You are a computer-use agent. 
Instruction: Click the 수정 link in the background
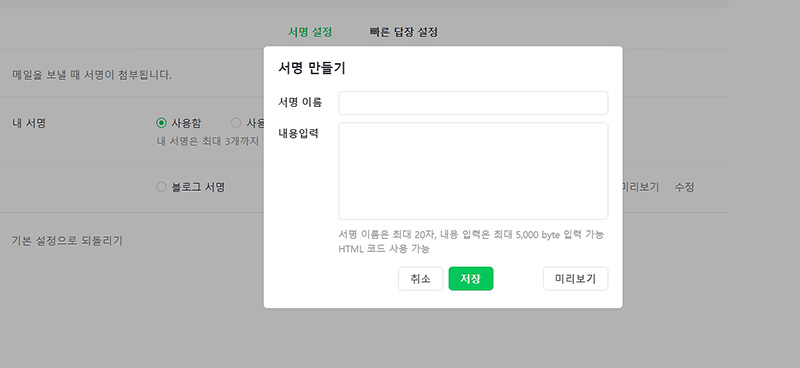(684, 187)
